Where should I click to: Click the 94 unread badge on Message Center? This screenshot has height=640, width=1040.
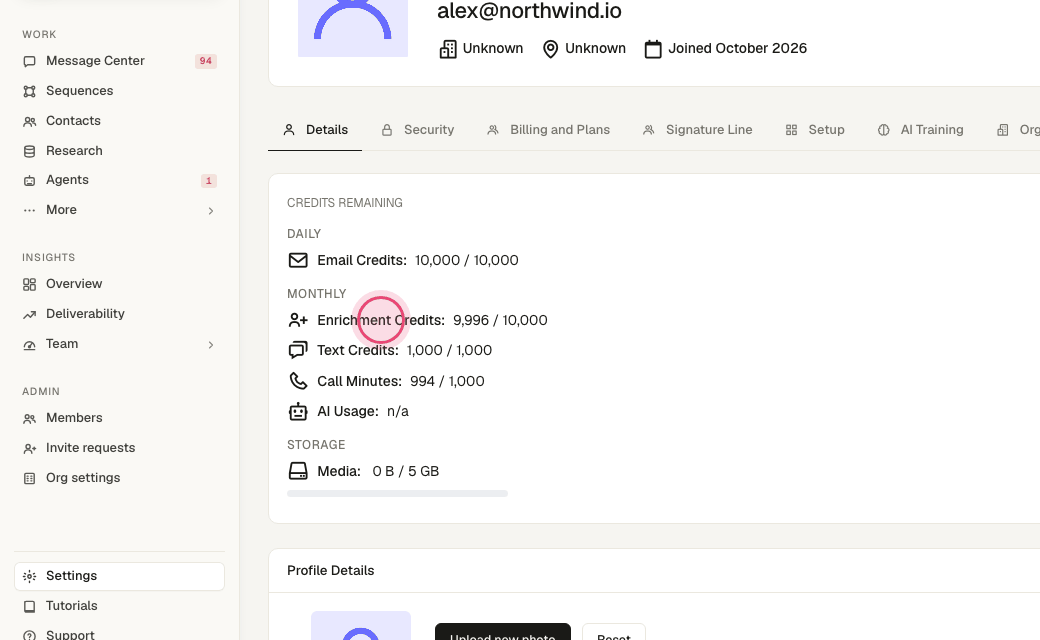(x=206, y=61)
